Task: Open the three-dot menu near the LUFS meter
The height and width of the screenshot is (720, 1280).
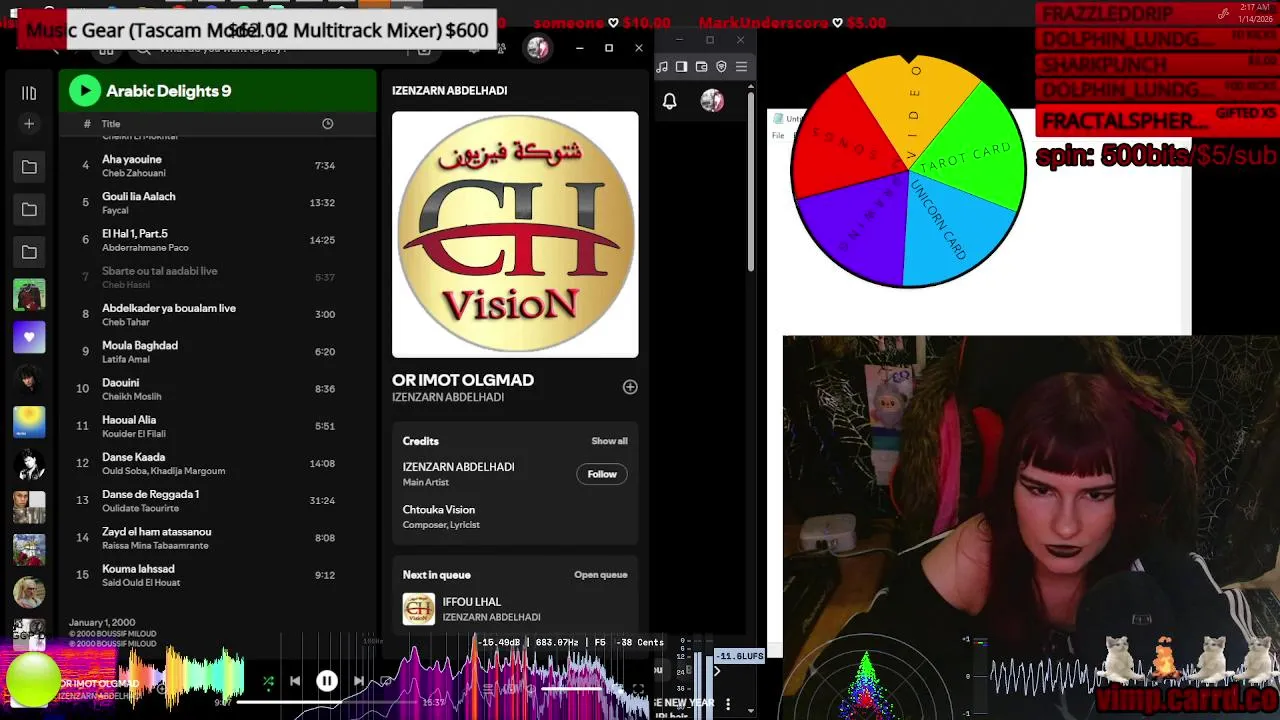Action: click(728, 704)
